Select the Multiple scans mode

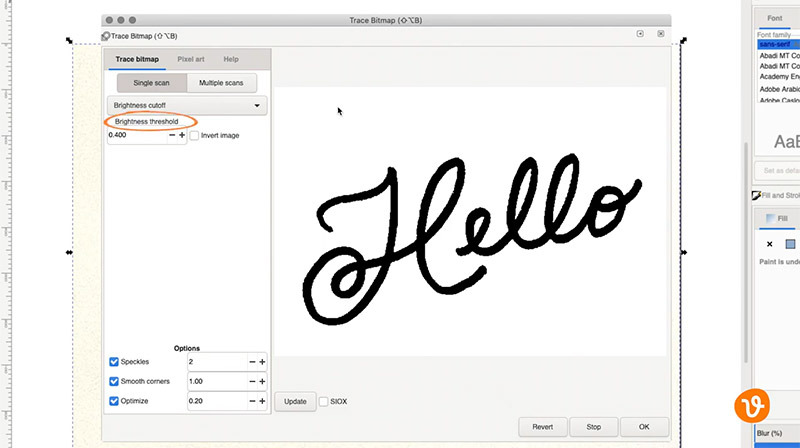click(x=221, y=83)
